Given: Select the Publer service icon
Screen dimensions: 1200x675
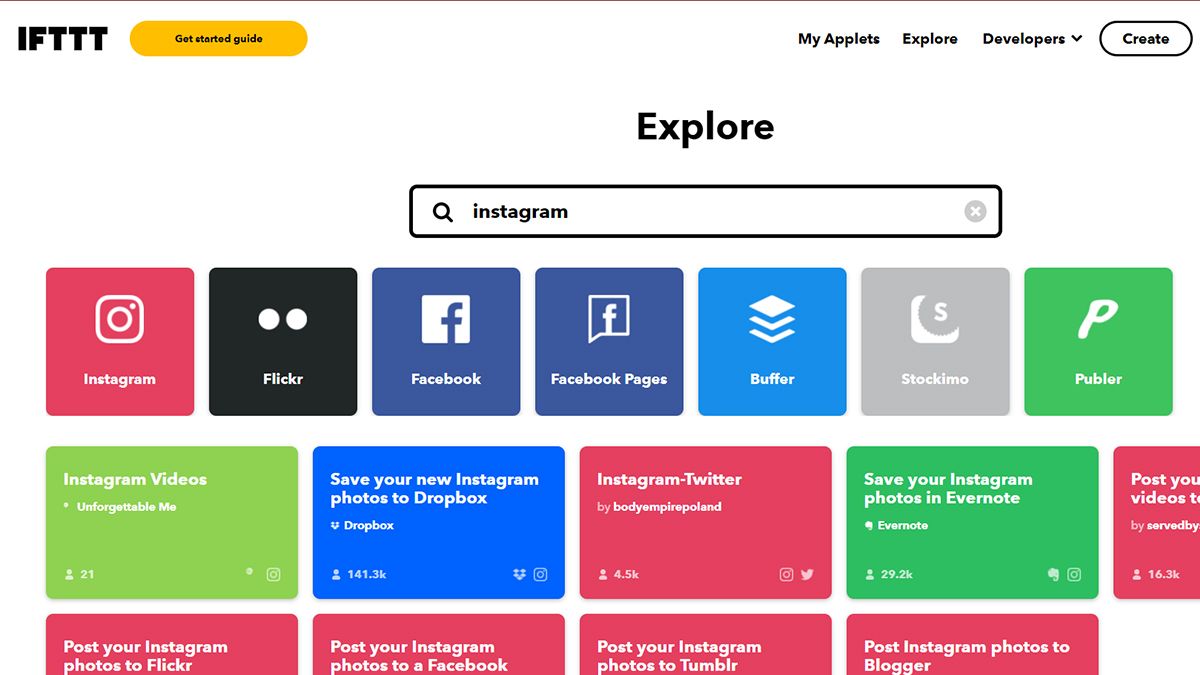Looking at the screenshot, I should coord(1097,318).
